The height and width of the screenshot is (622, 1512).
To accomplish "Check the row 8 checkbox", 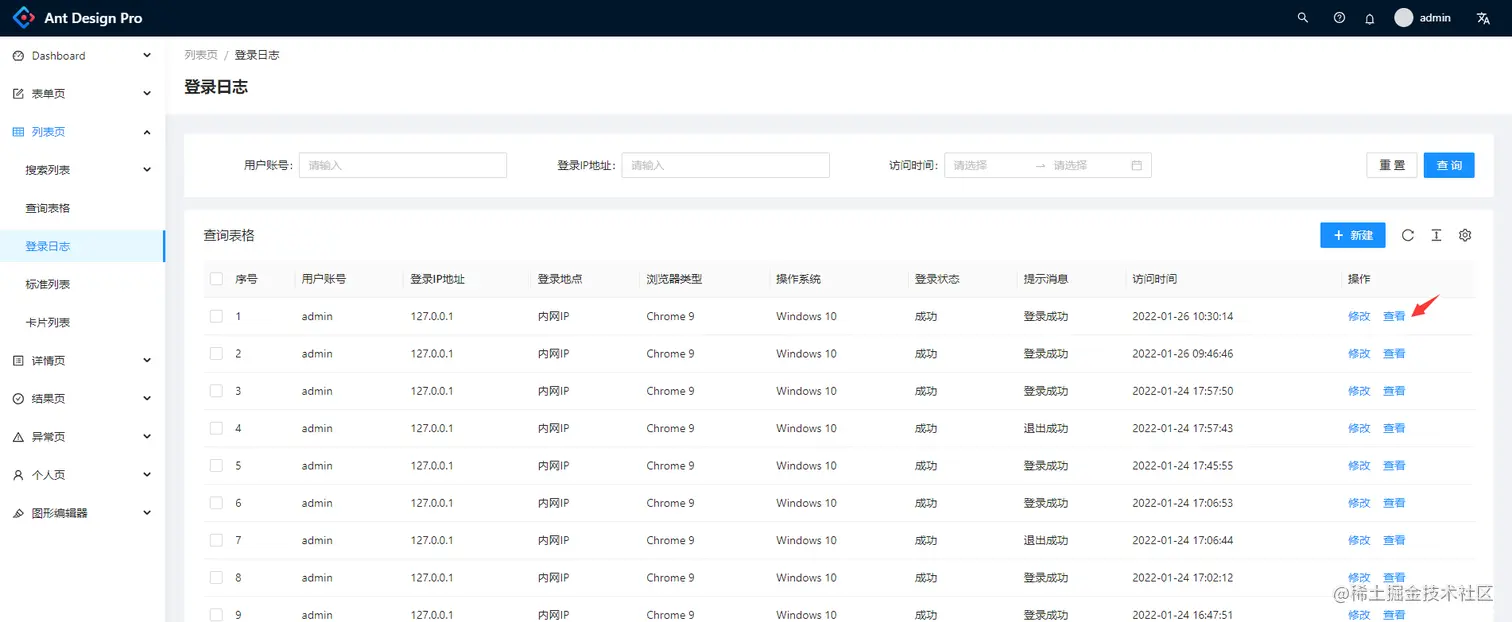I will [x=216, y=577].
